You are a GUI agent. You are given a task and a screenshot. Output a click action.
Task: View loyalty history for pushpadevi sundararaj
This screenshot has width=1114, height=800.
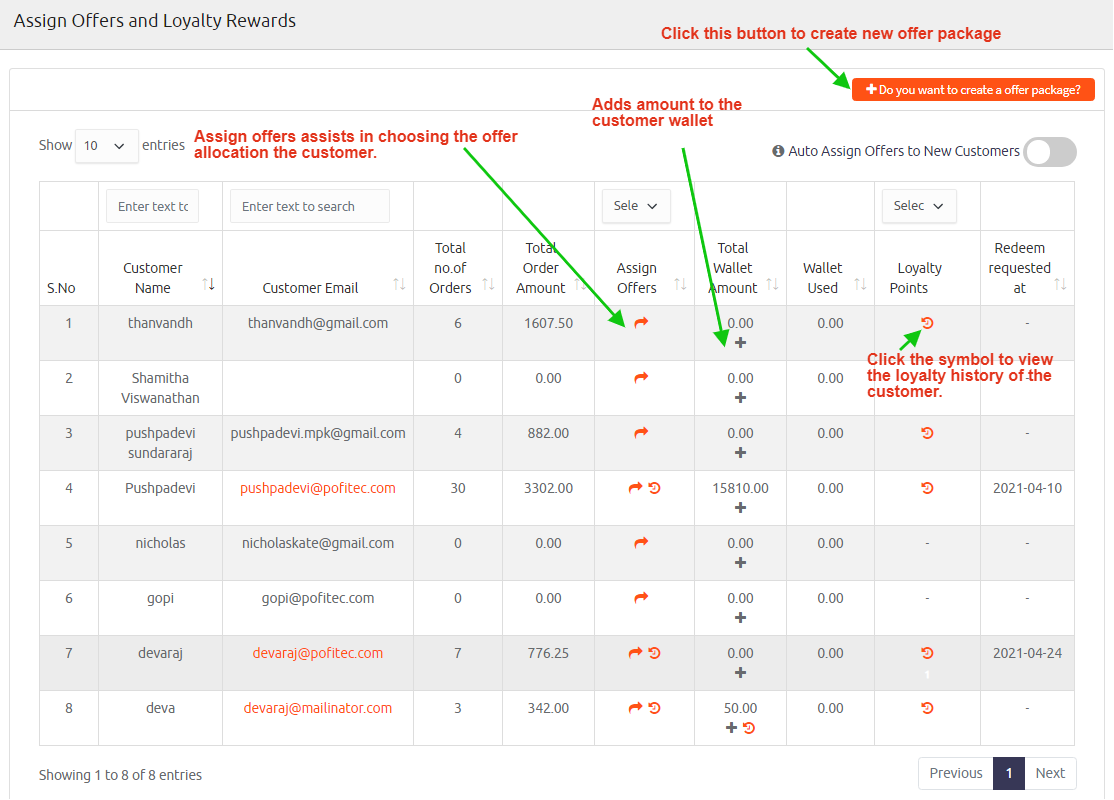[x=927, y=433]
